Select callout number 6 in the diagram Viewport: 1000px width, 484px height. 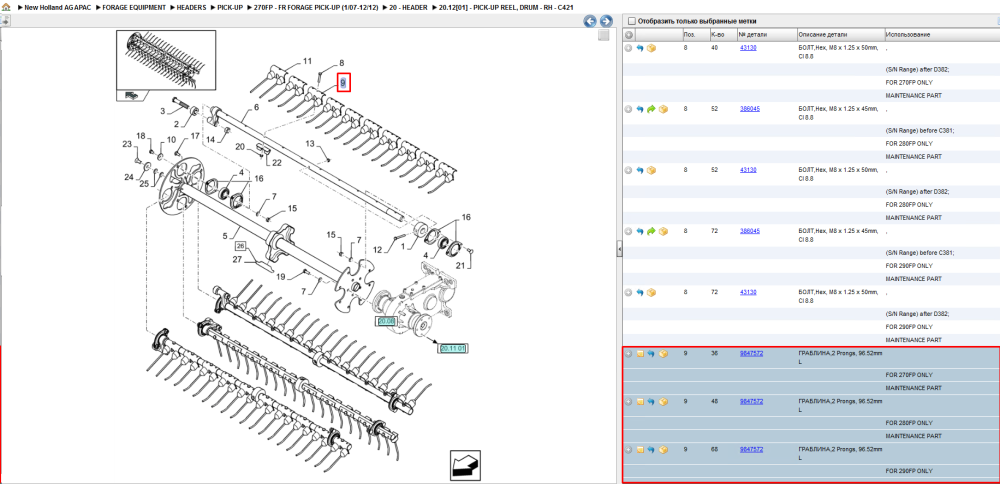coord(256,108)
